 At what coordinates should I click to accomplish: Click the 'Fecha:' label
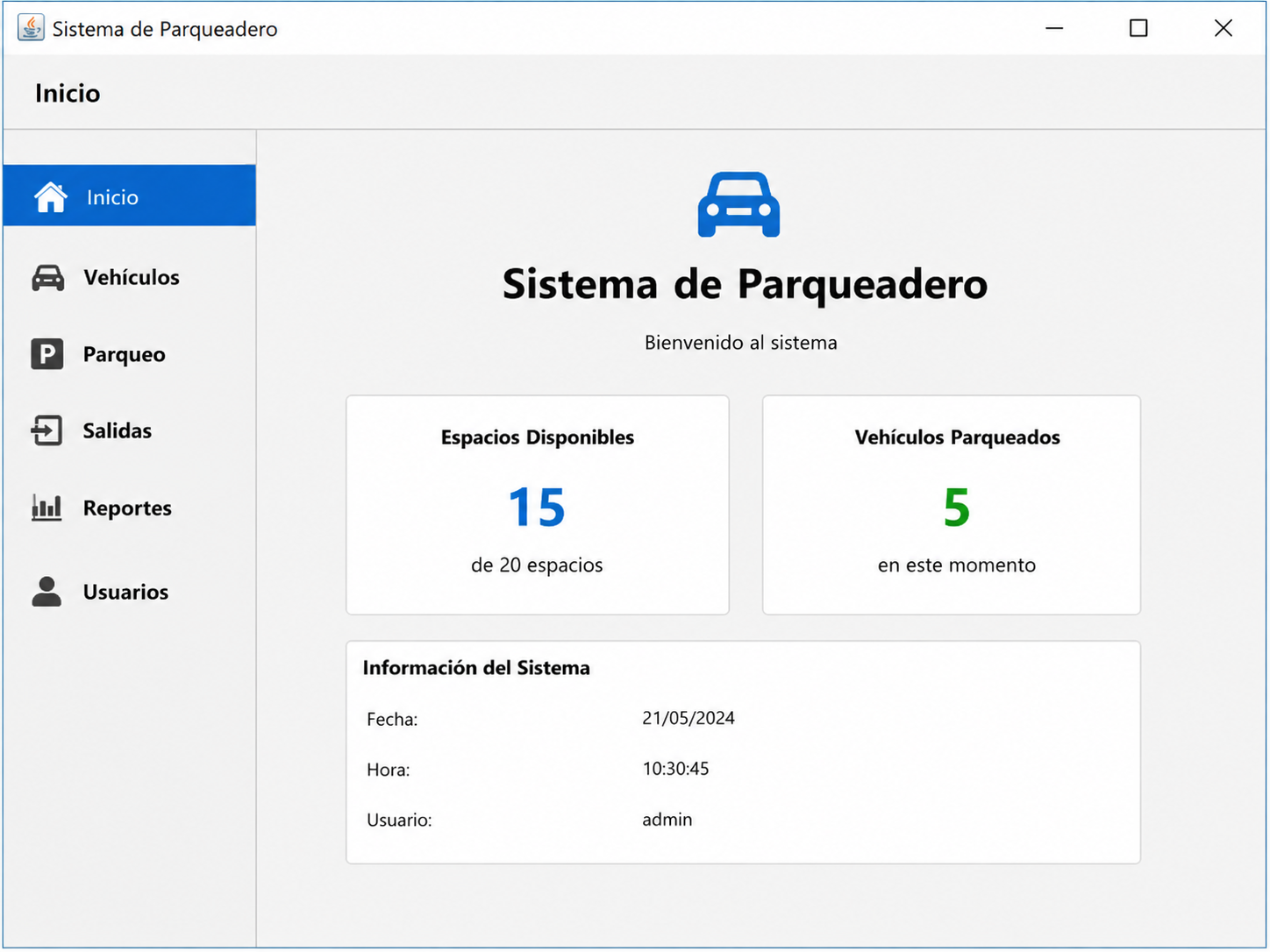392,720
